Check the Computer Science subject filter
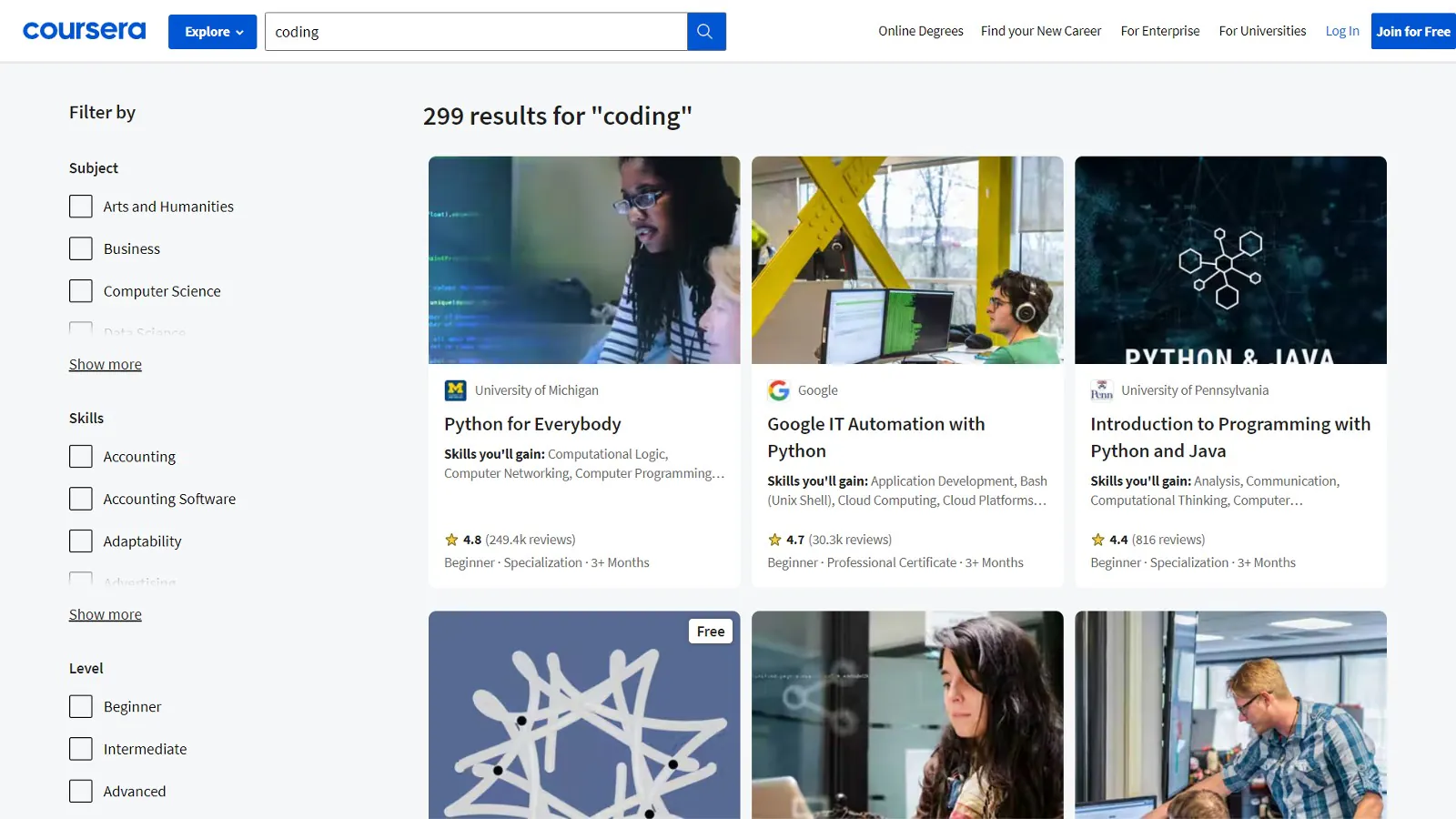The height and width of the screenshot is (819, 1456). tap(81, 291)
